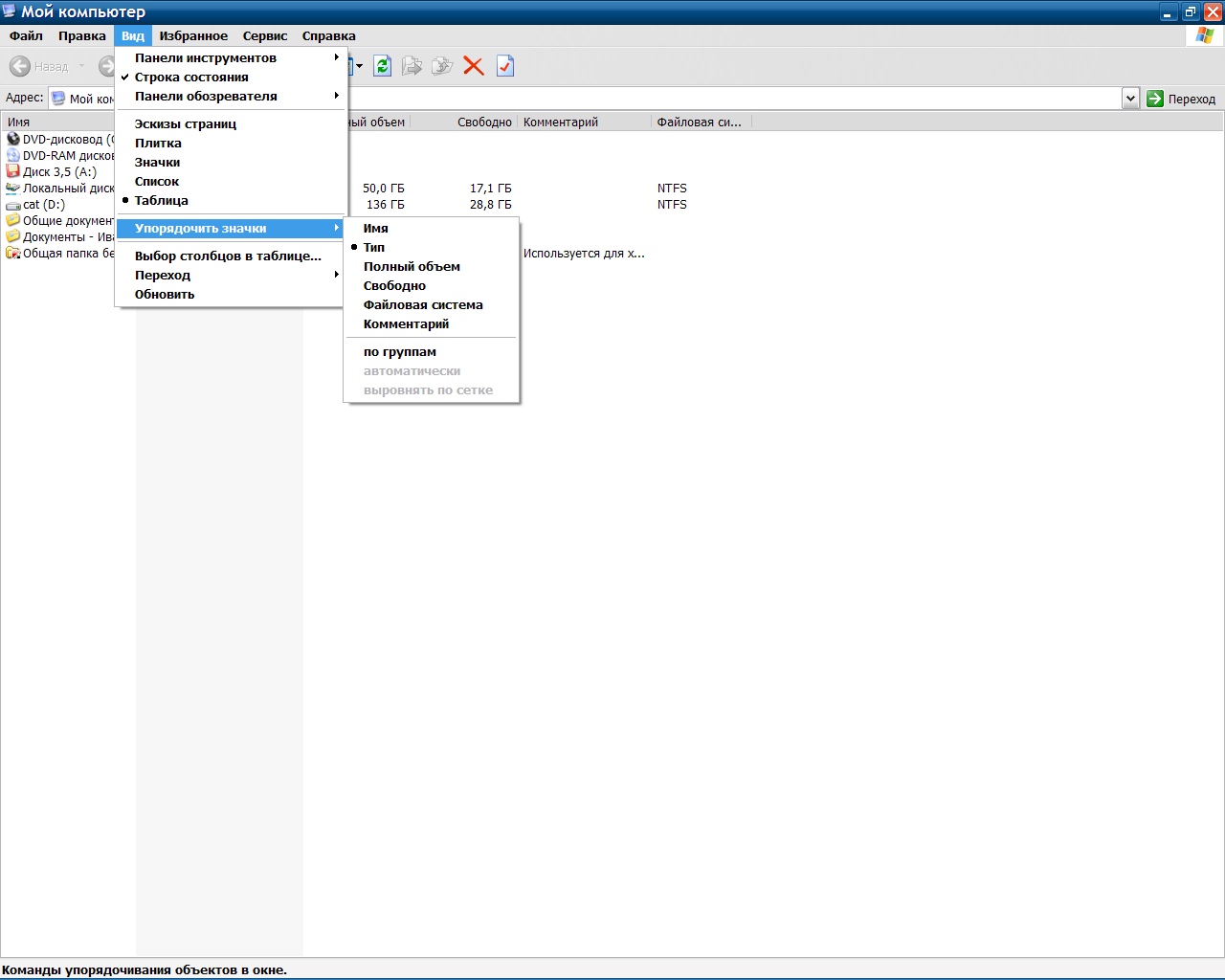Open the Back button history dropdown
1225x980 pixels.
pyautogui.click(x=81, y=66)
